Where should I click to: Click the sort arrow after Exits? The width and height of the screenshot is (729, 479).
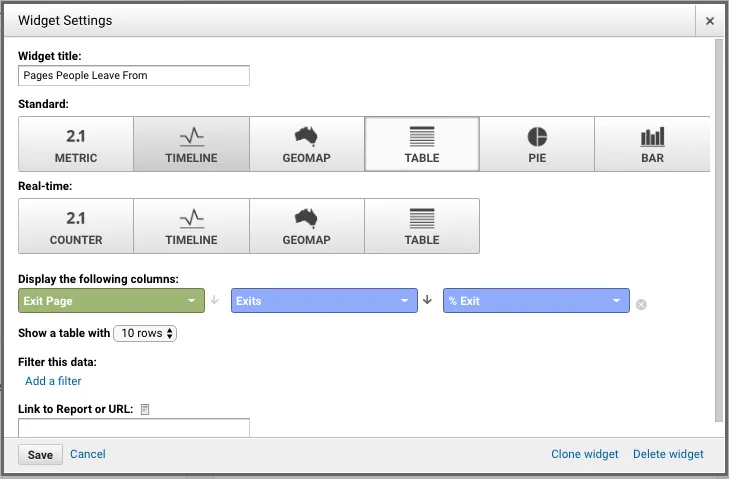(427, 300)
